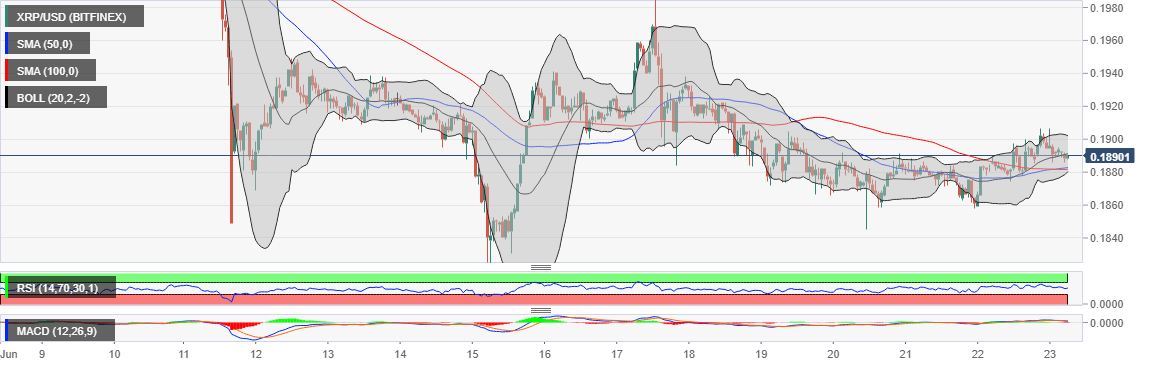
Task: Click the Jun date label on time axis
Action: (10, 354)
